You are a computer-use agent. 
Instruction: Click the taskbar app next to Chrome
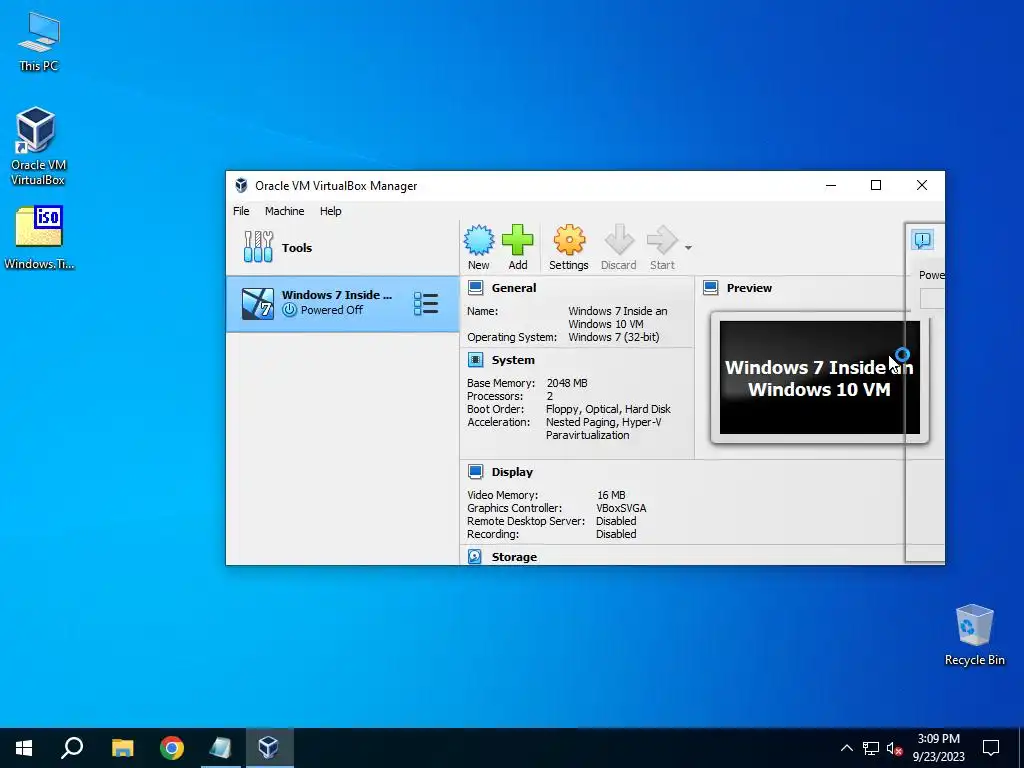click(x=221, y=748)
